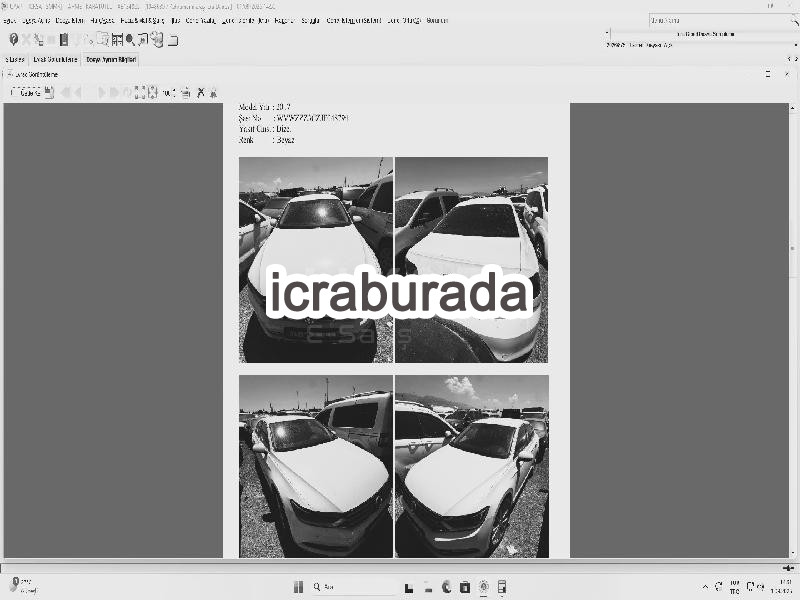800x600 pixels.
Task: Click the vertical scrollbar's down arrow
Action: (792, 553)
